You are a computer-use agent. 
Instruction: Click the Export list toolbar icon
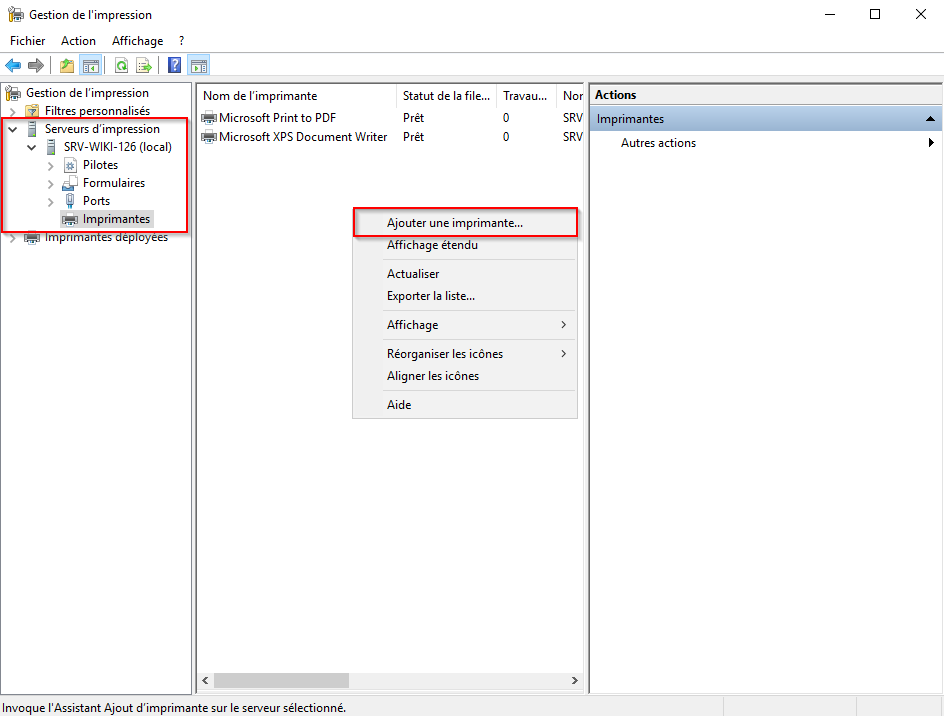point(144,65)
